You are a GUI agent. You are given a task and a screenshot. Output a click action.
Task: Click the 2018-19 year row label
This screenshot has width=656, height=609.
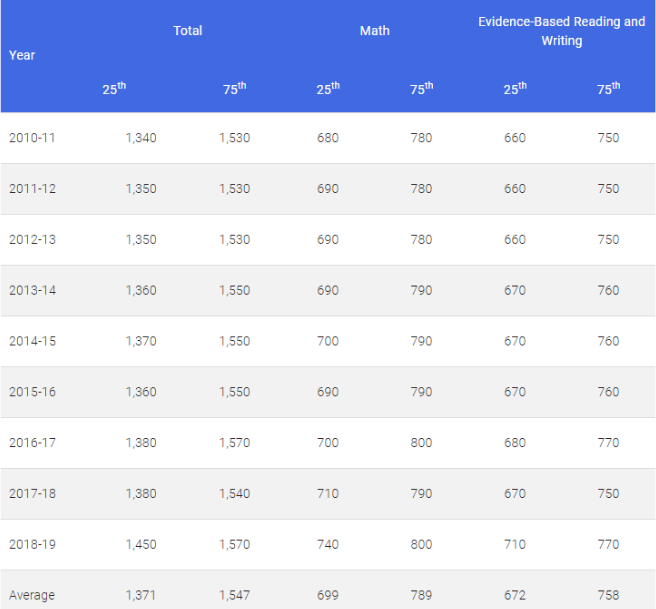(32, 545)
